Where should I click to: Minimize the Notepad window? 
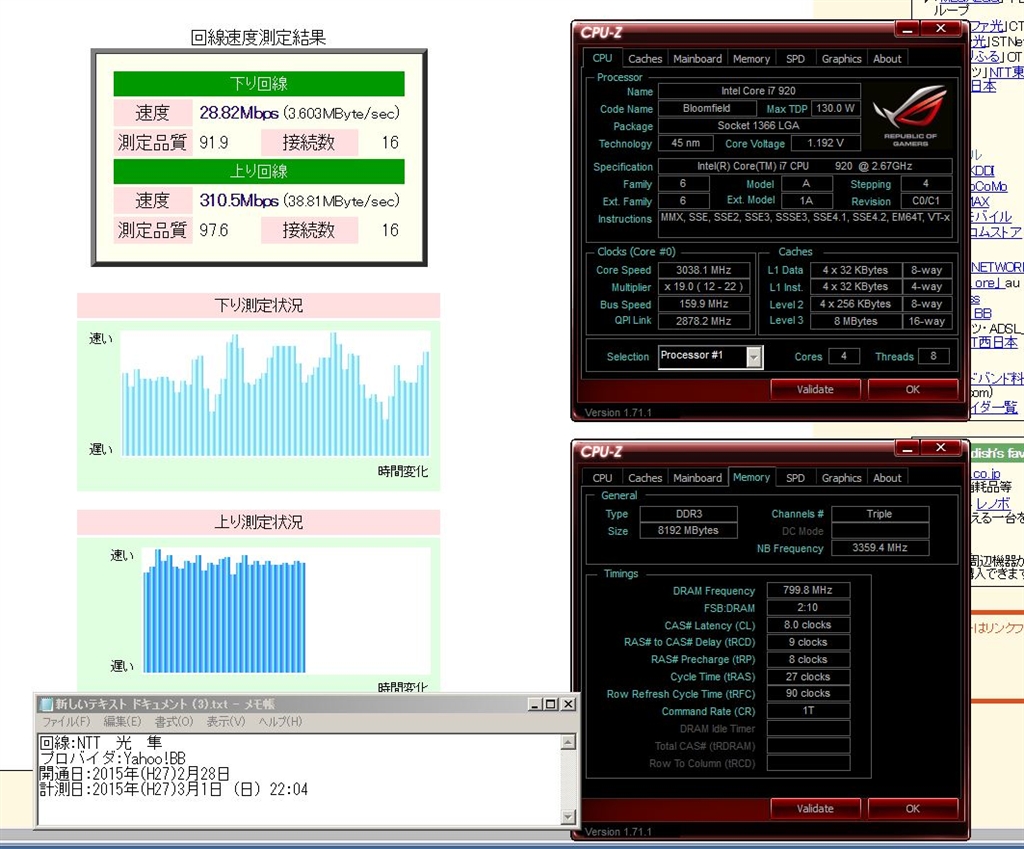point(535,704)
